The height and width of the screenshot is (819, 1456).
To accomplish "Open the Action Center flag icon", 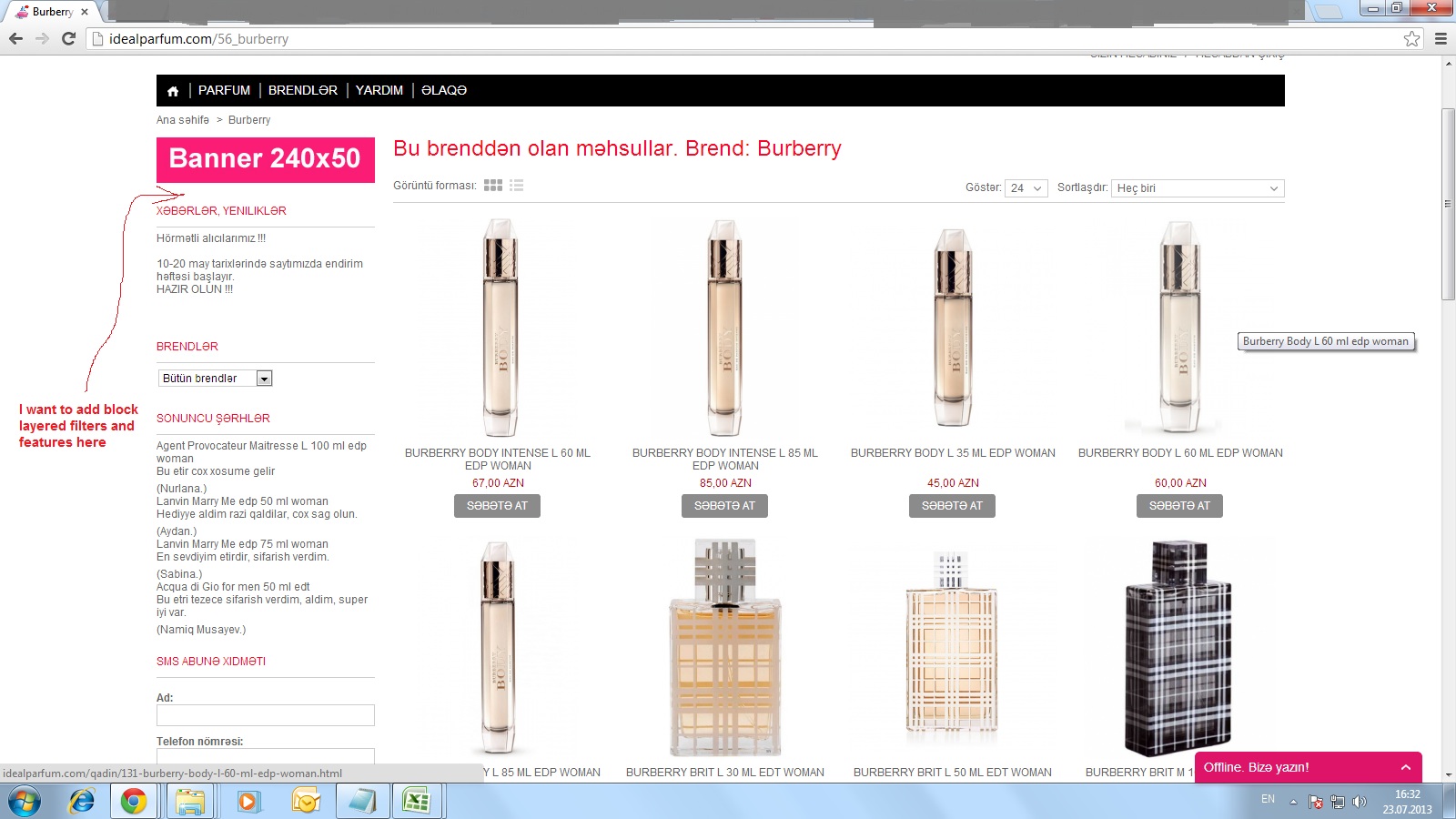I will tap(1316, 802).
